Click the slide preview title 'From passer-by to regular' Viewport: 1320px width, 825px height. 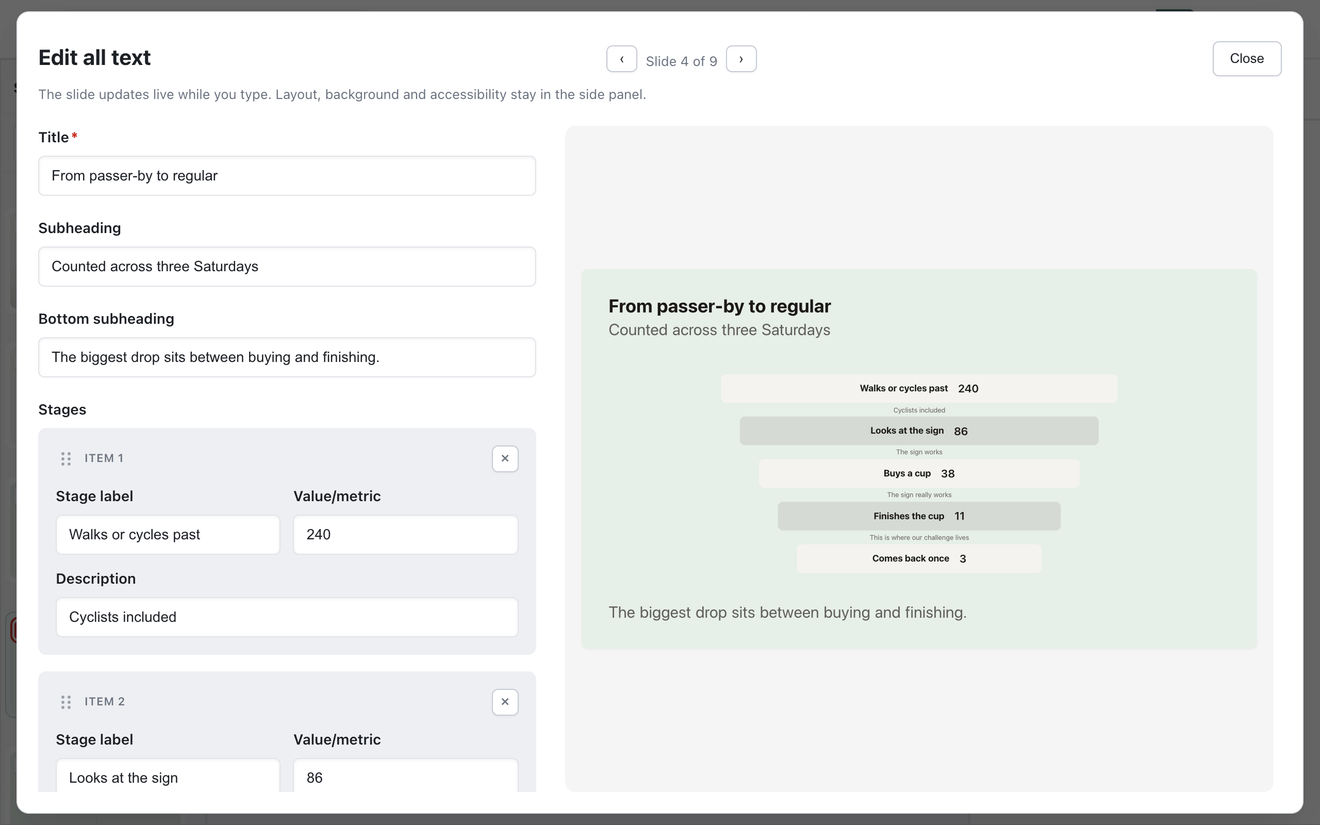coord(720,306)
